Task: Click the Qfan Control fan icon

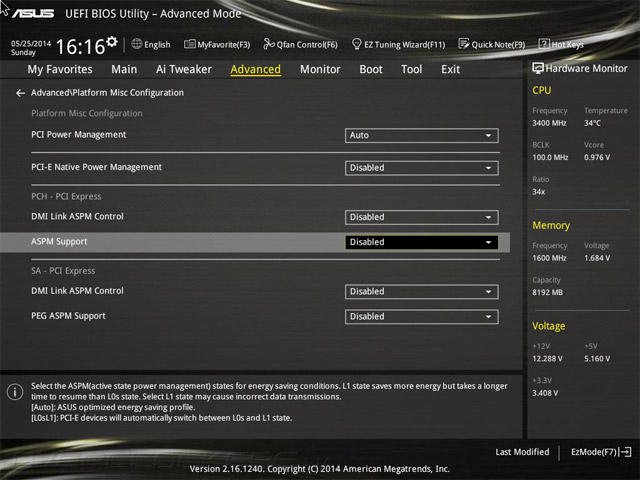Action: pos(269,44)
